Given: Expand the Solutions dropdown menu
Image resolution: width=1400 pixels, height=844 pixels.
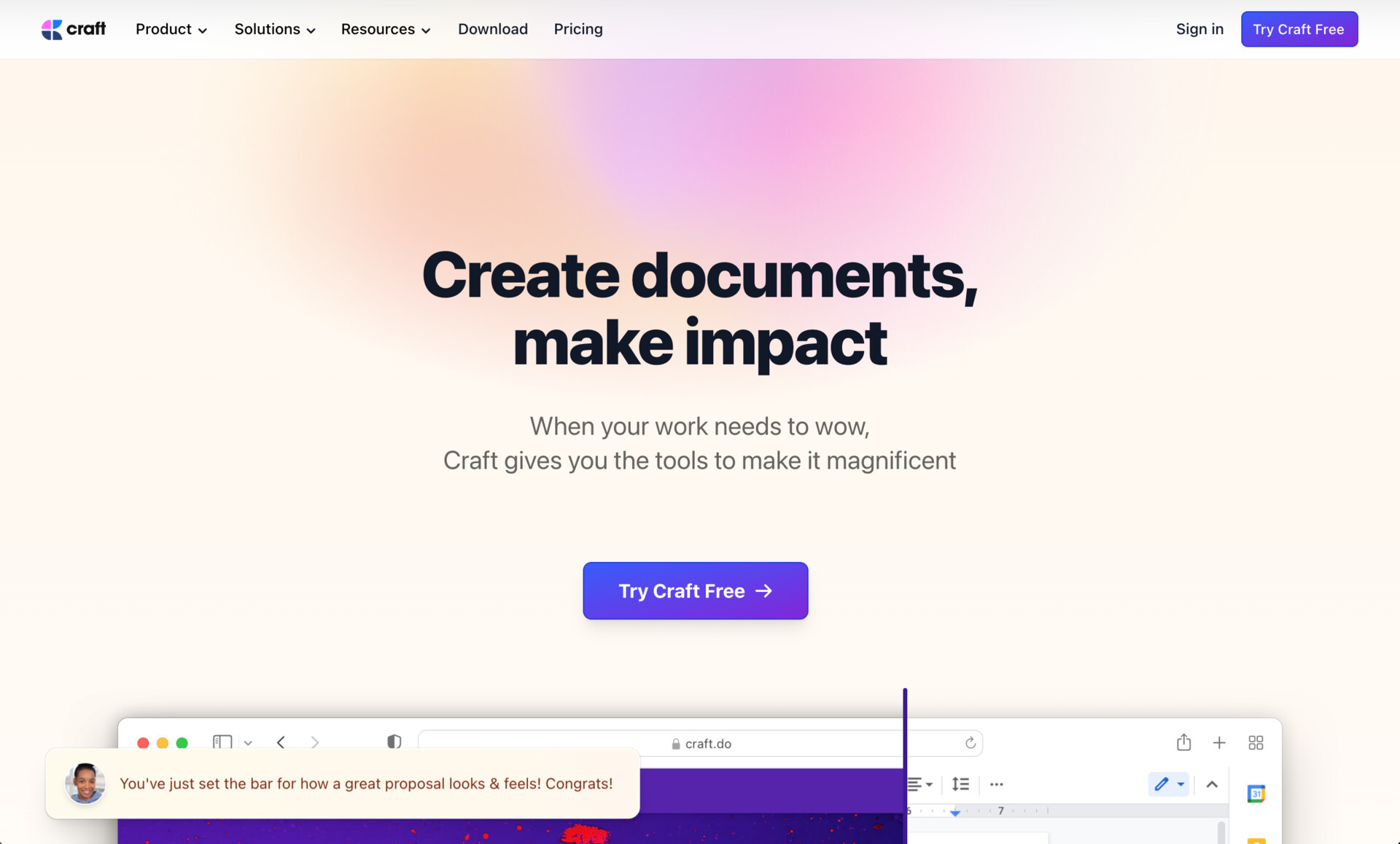Looking at the screenshot, I should point(275,28).
